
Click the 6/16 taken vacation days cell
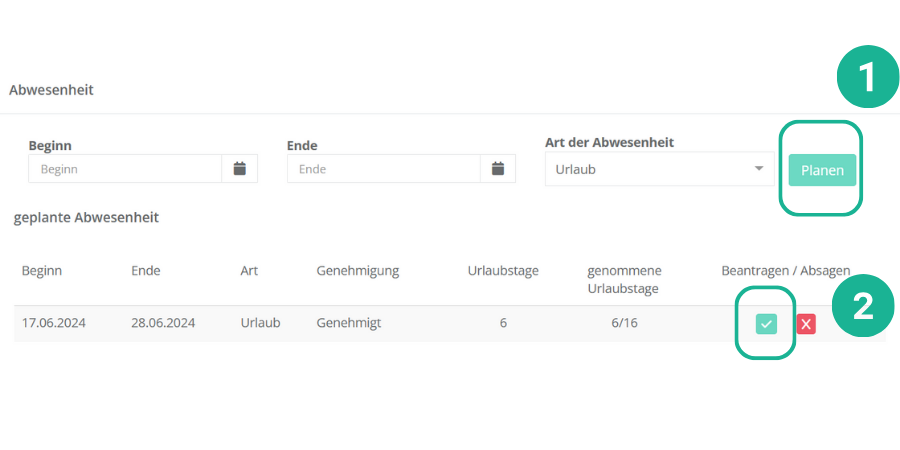coord(624,323)
